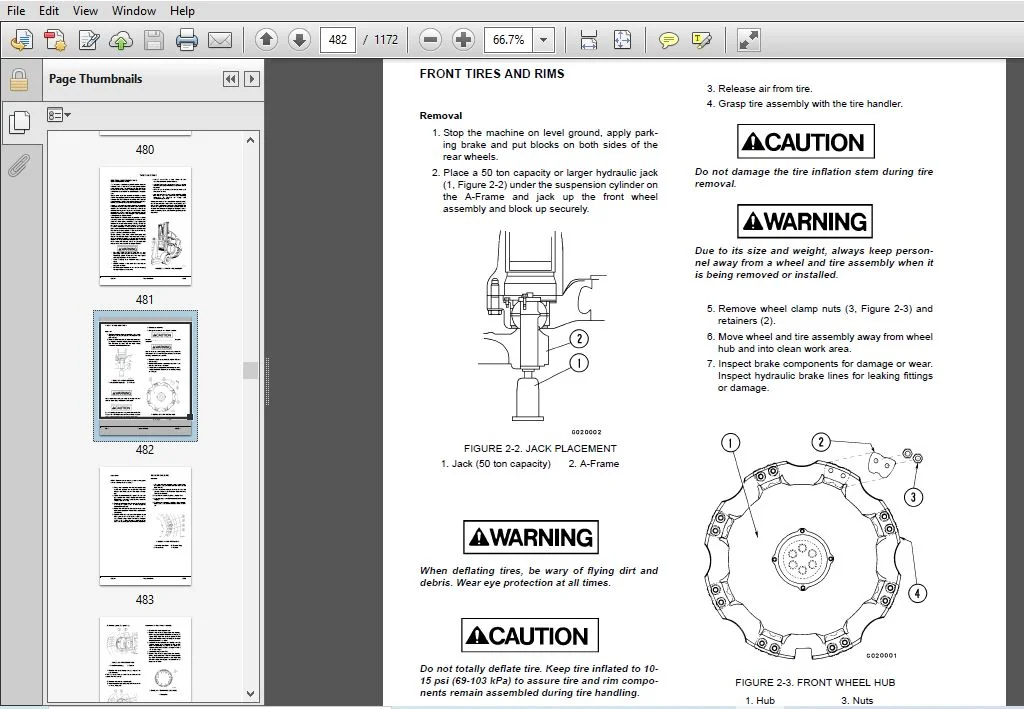The width and height of the screenshot is (1024, 709).
Task: Click the Create PDF icon
Action: coord(55,40)
